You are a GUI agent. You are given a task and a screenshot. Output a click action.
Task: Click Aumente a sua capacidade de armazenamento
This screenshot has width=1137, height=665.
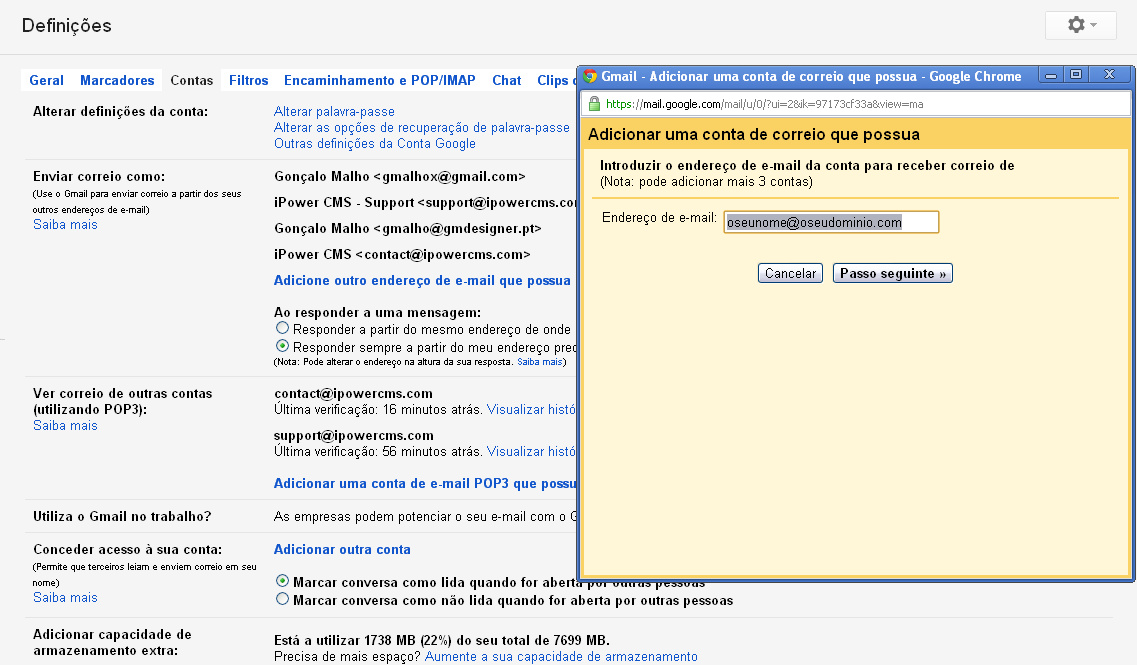(x=561, y=656)
